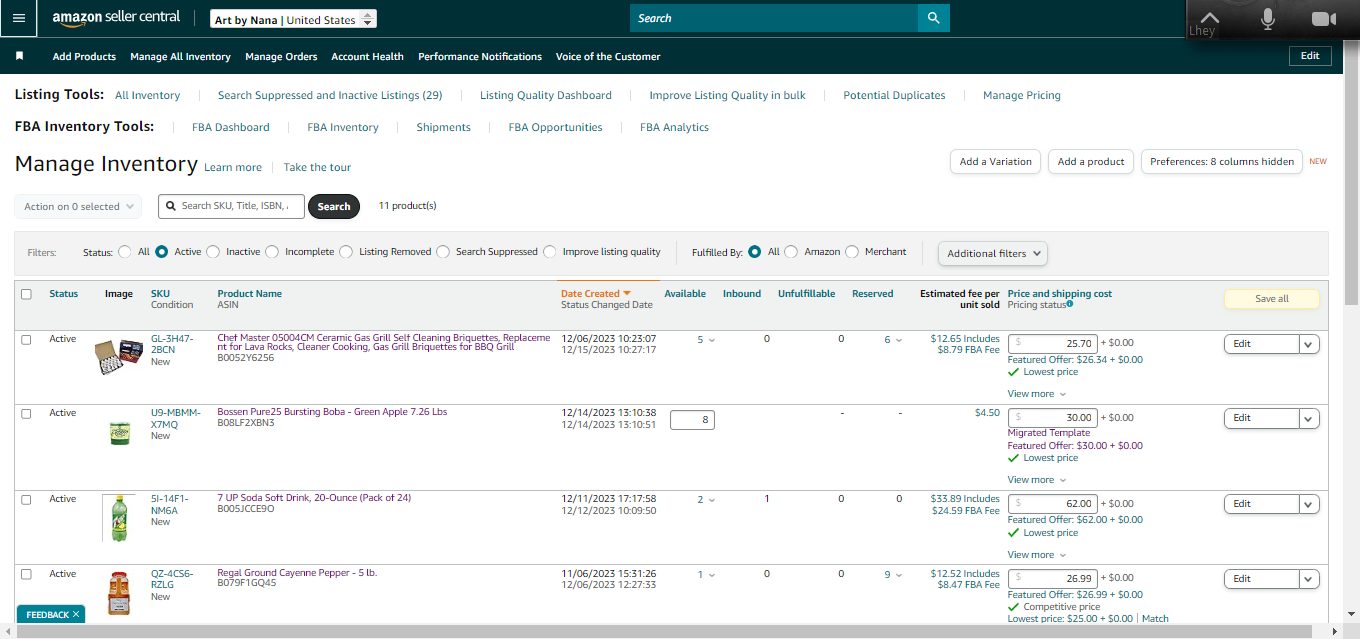Open the hamburger main menu

(19, 18)
